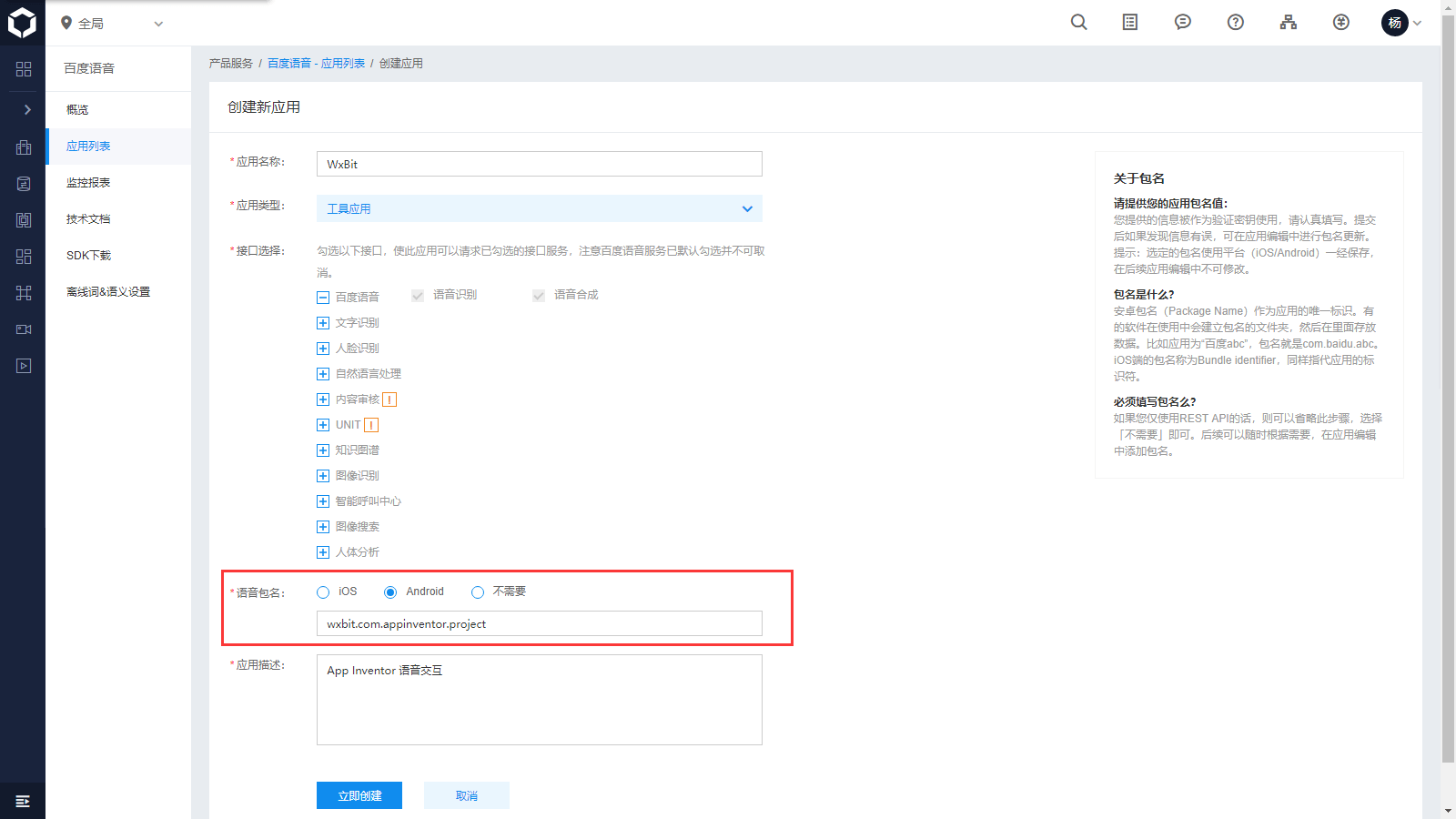Open 概览 in the side menu
Viewport: 1456px width, 819px height.
[118, 110]
